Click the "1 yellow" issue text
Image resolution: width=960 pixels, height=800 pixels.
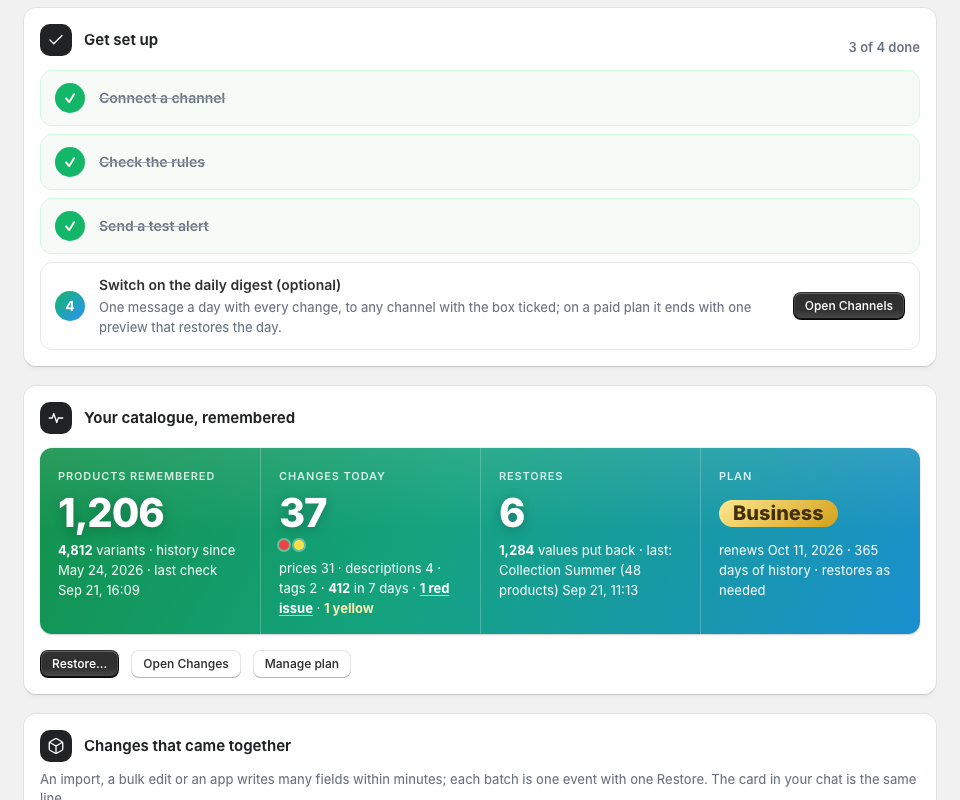tap(348, 608)
